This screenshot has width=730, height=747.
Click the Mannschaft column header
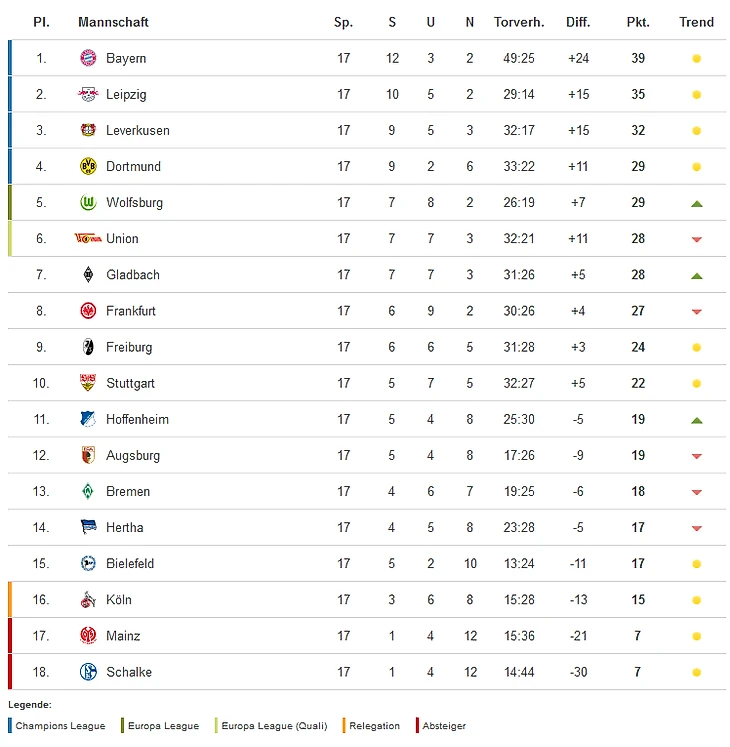click(x=113, y=22)
